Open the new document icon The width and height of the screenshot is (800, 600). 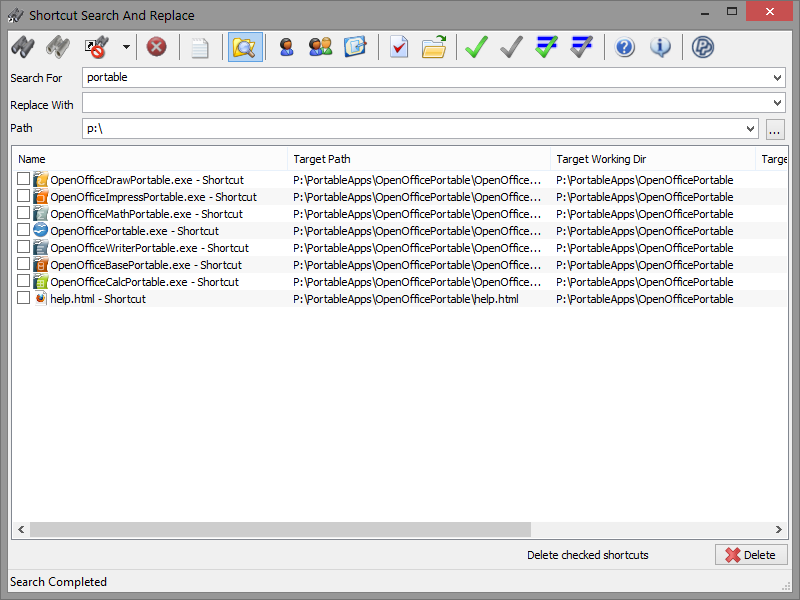pos(199,47)
